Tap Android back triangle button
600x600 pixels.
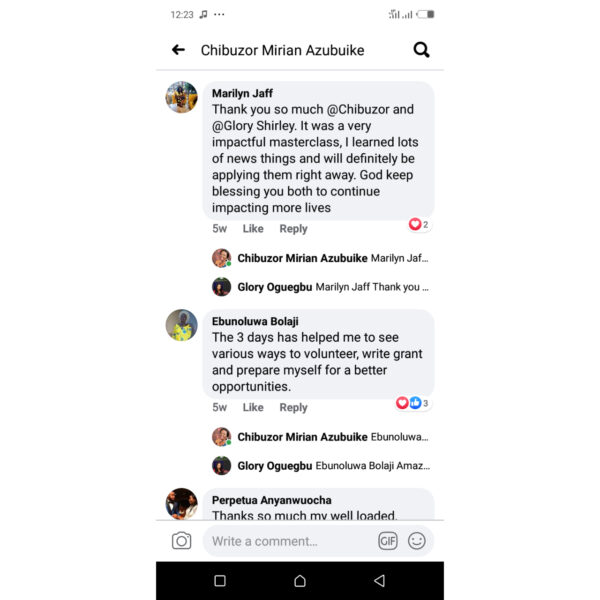379,580
